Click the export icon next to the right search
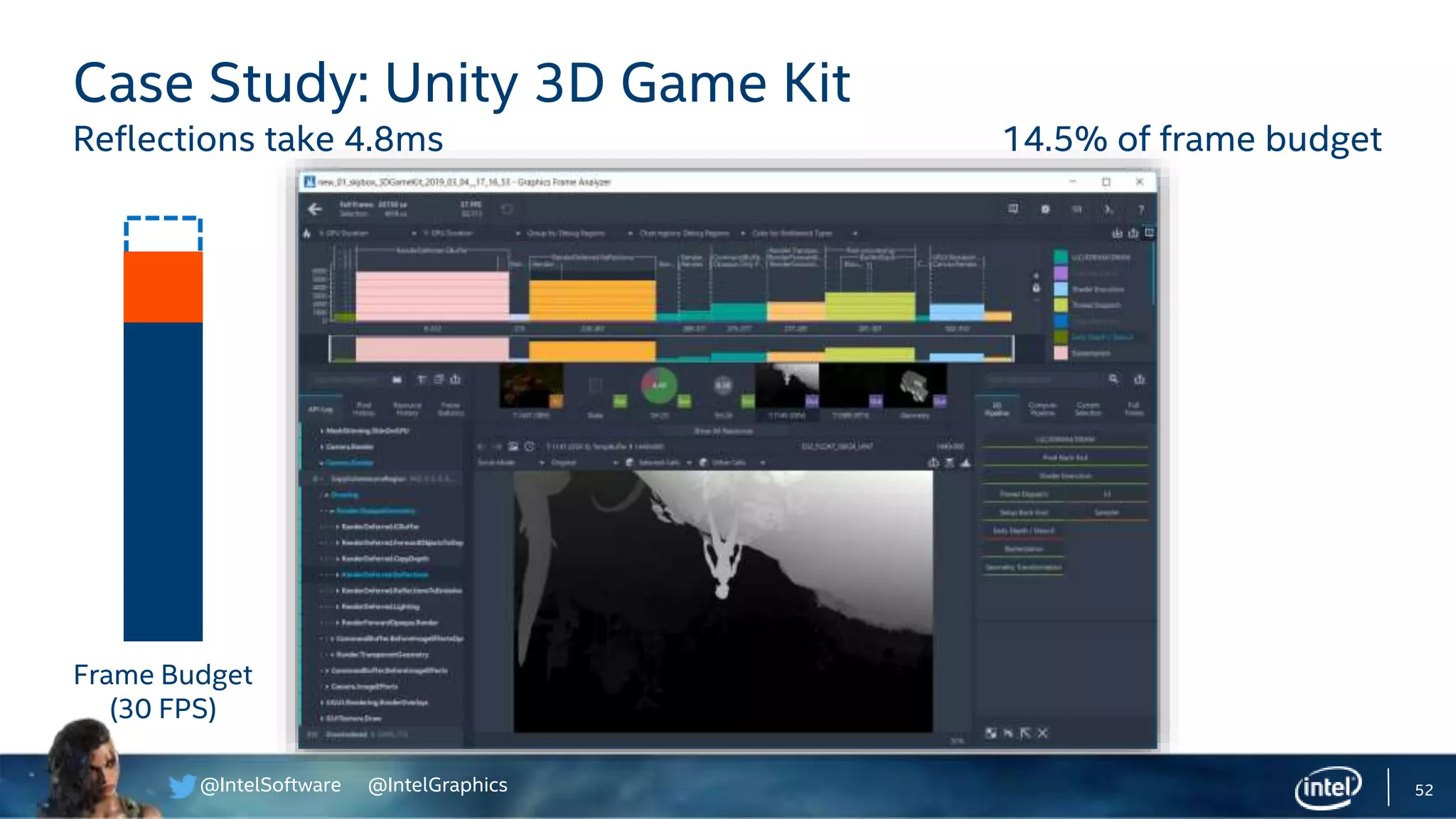The image size is (1456, 819). (1140, 379)
